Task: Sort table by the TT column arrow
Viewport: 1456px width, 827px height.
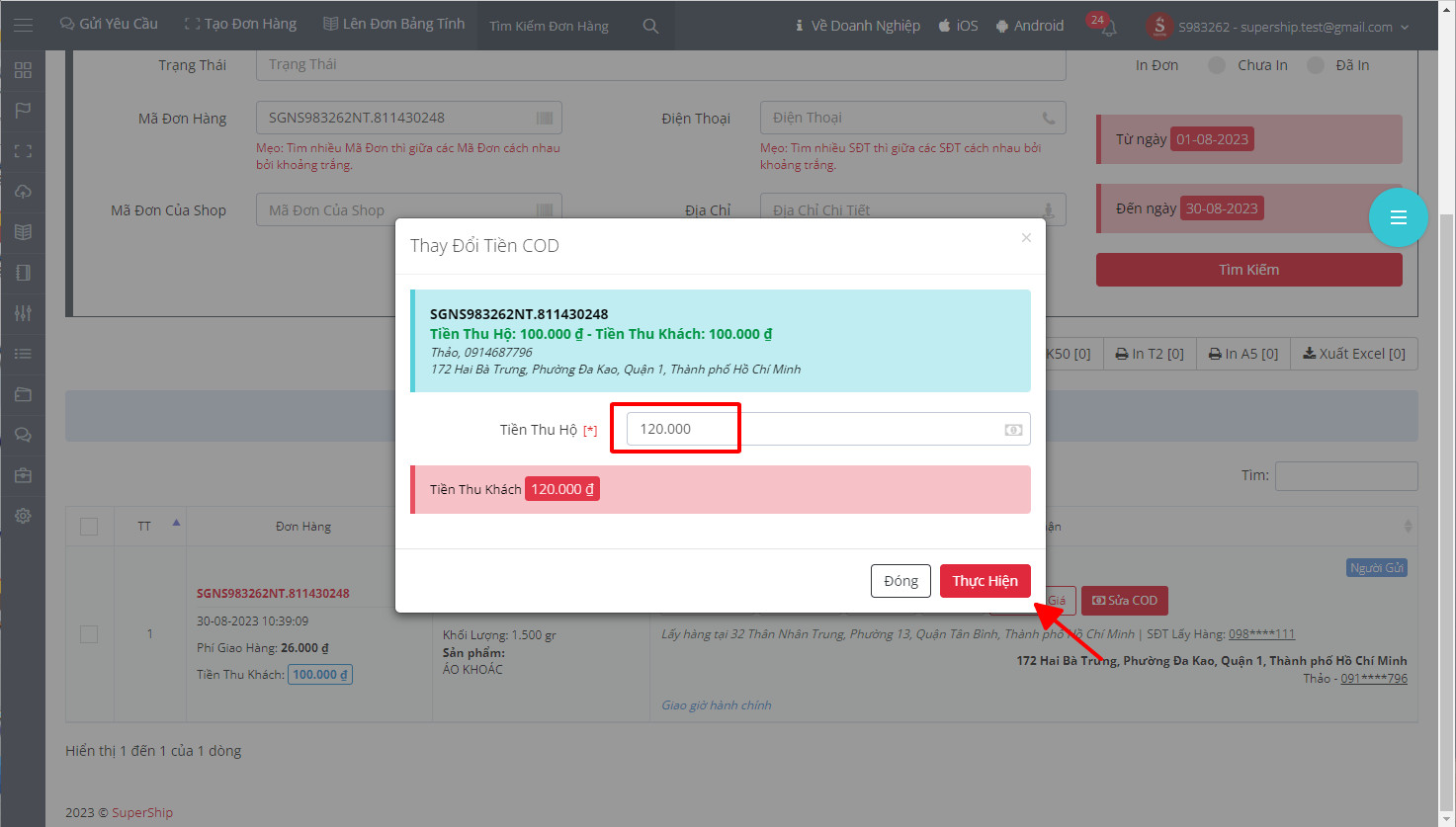Action: [176, 524]
